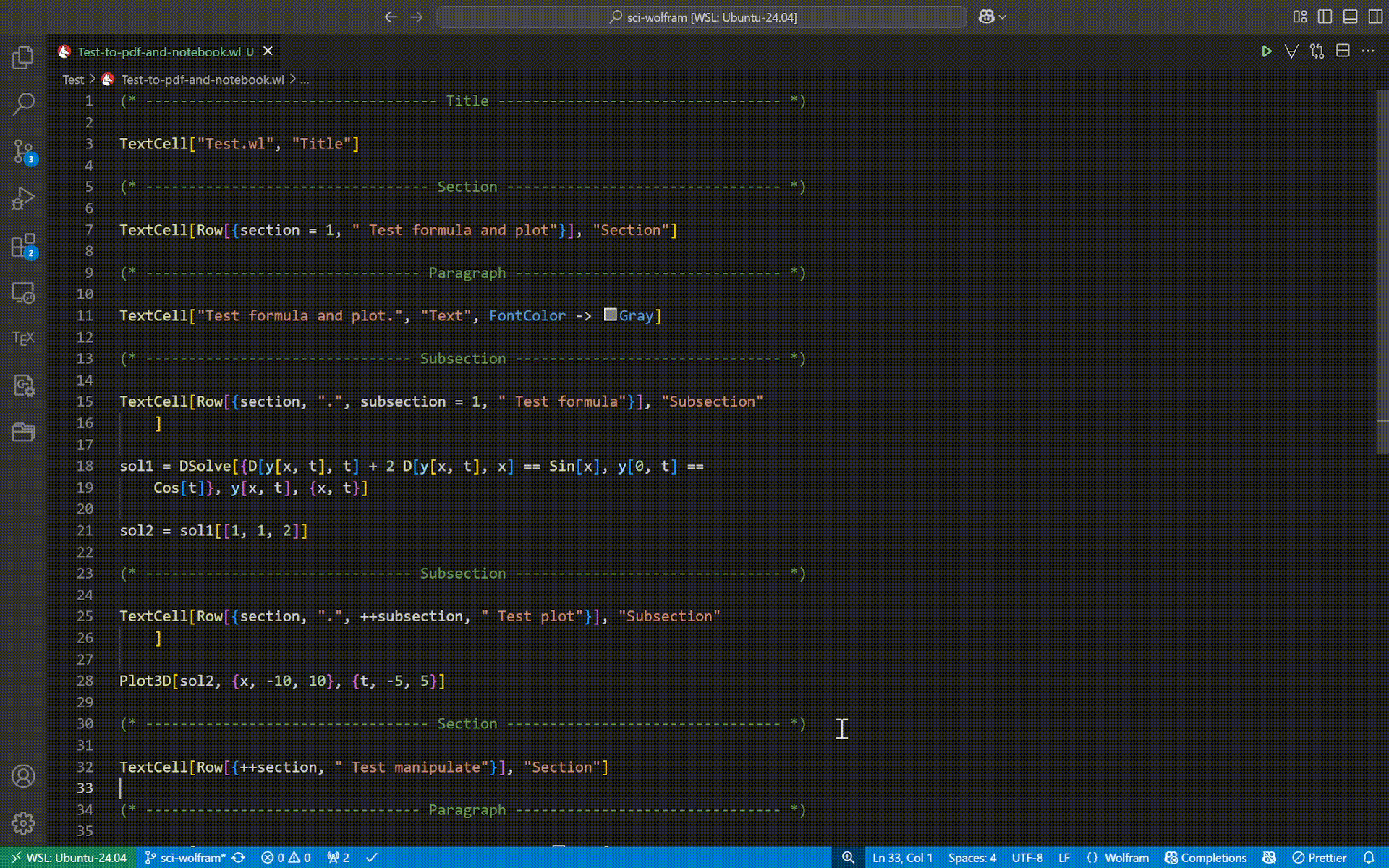Click the "Test manipulate" section line

tap(364, 767)
